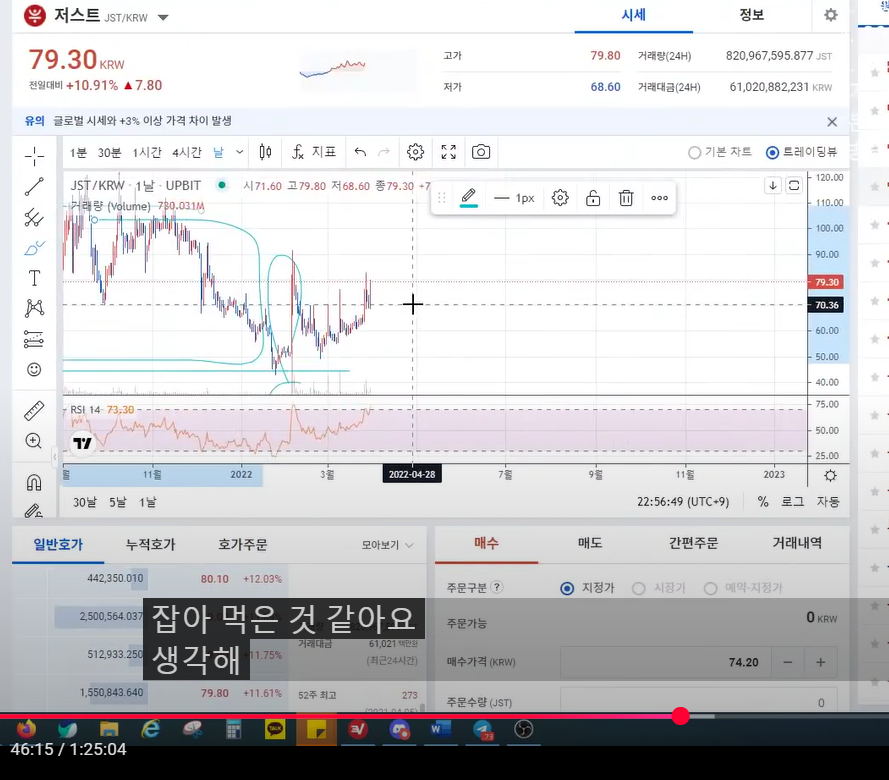The height and width of the screenshot is (780, 889).
Task: Open more options in drawing toolbar
Action: click(659, 198)
